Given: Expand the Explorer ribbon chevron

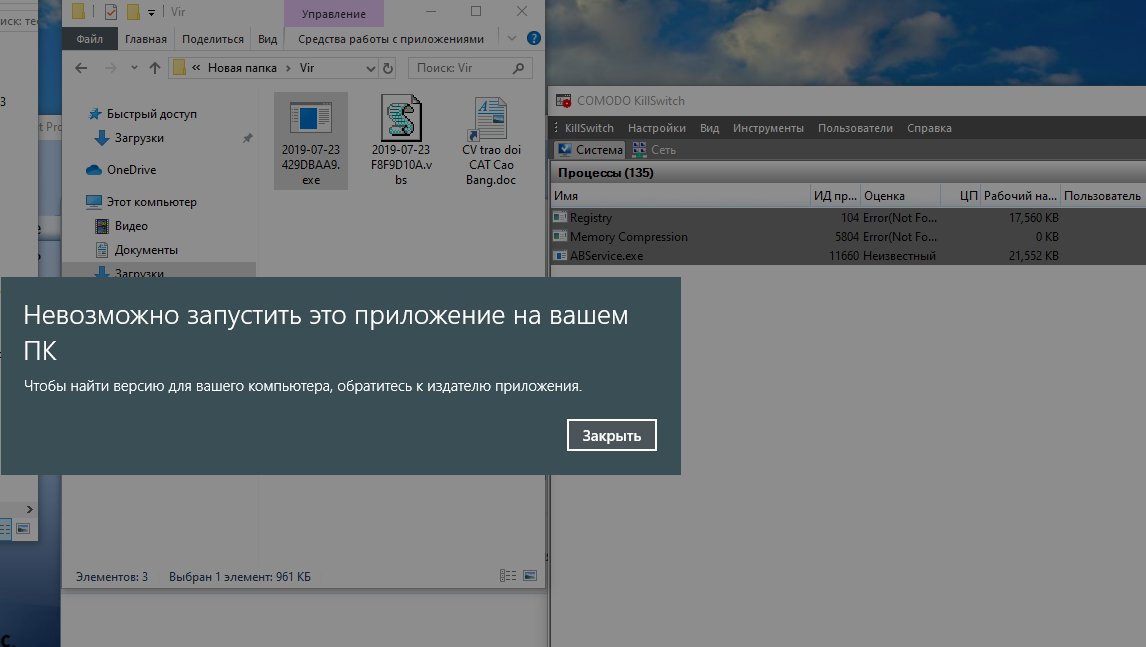Looking at the screenshot, I should point(512,38).
